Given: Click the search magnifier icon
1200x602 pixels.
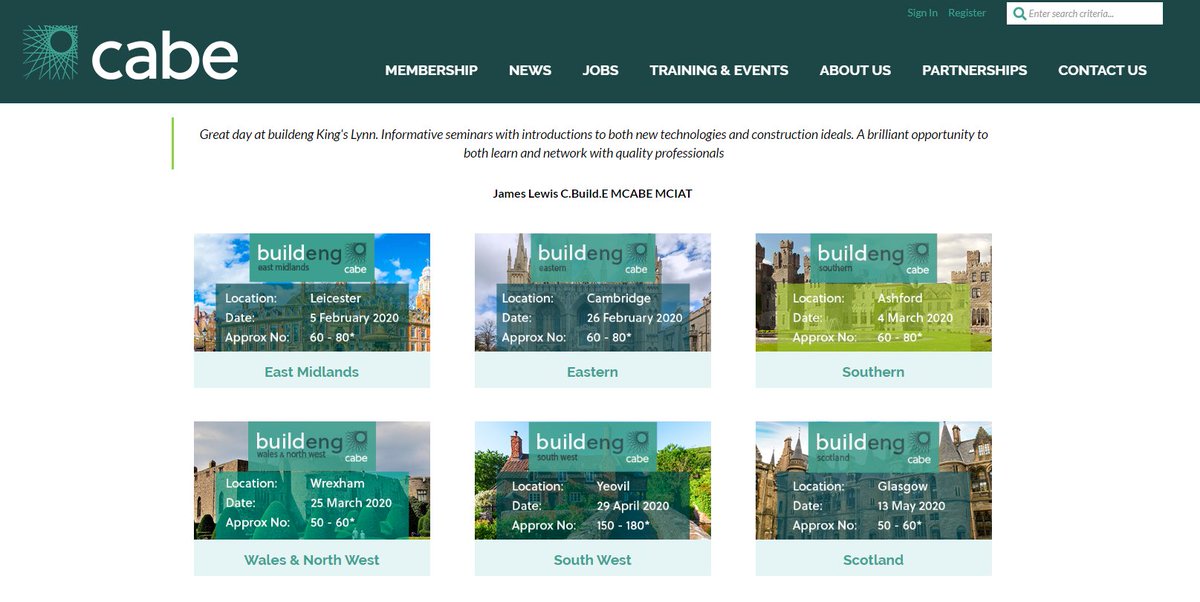Looking at the screenshot, I should point(1019,14).
